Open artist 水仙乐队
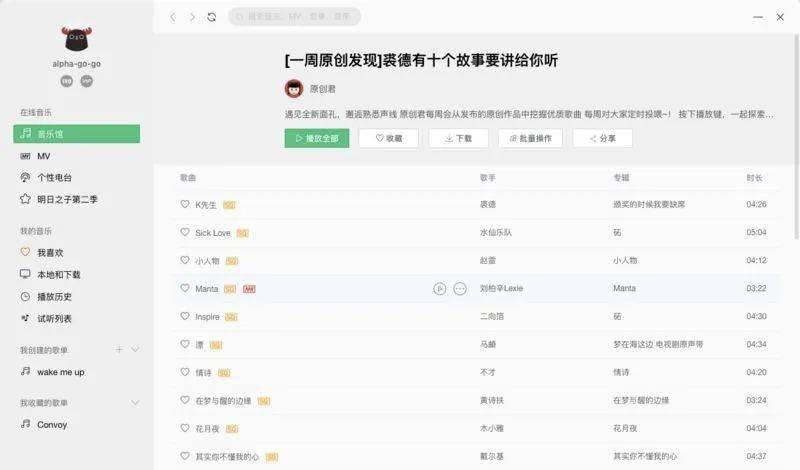Image resolution: width=800 pixels, height=470 pixels. click(495, 232)
